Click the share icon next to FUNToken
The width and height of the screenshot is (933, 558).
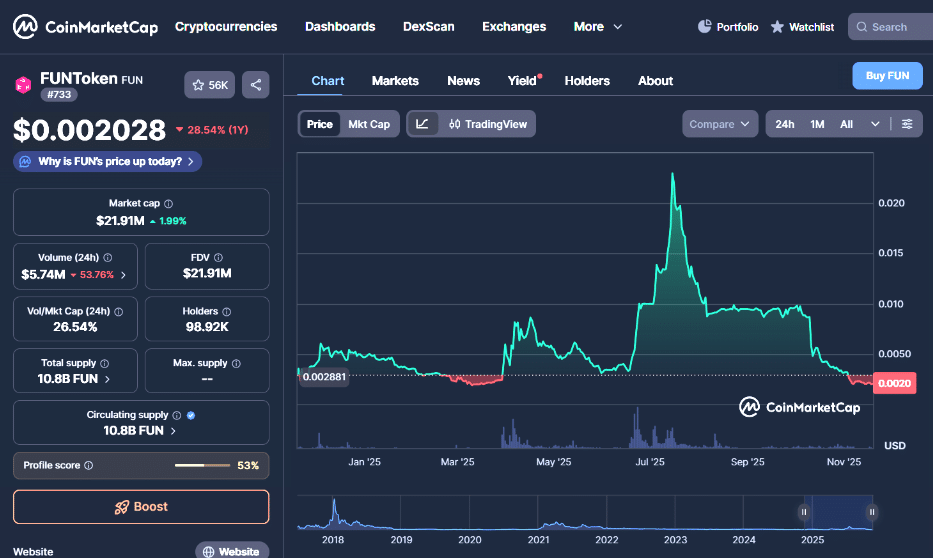tap(256, 85)
